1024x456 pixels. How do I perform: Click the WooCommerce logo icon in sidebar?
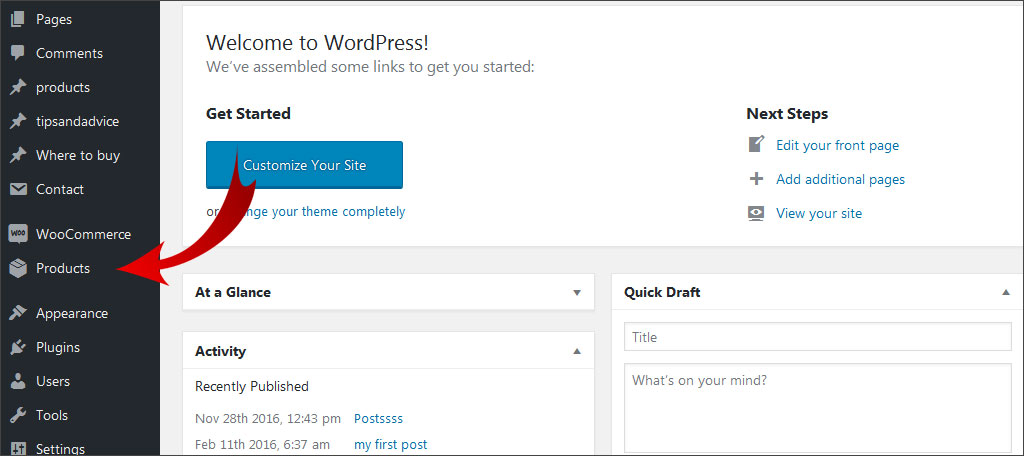18,234
